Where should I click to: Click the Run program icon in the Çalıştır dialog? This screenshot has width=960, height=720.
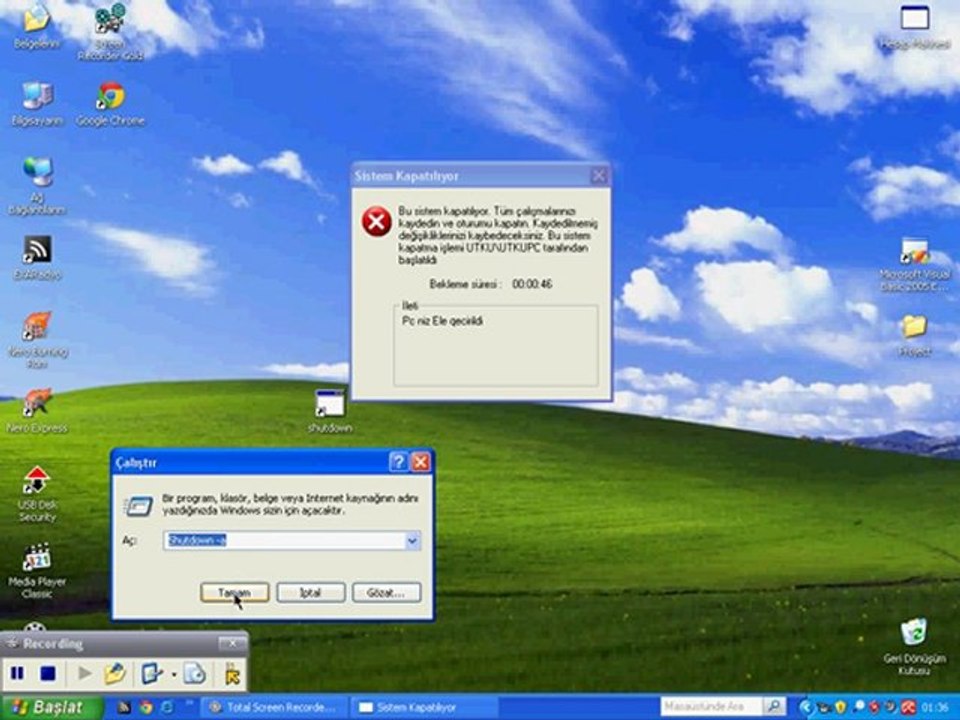coord(138,506)
